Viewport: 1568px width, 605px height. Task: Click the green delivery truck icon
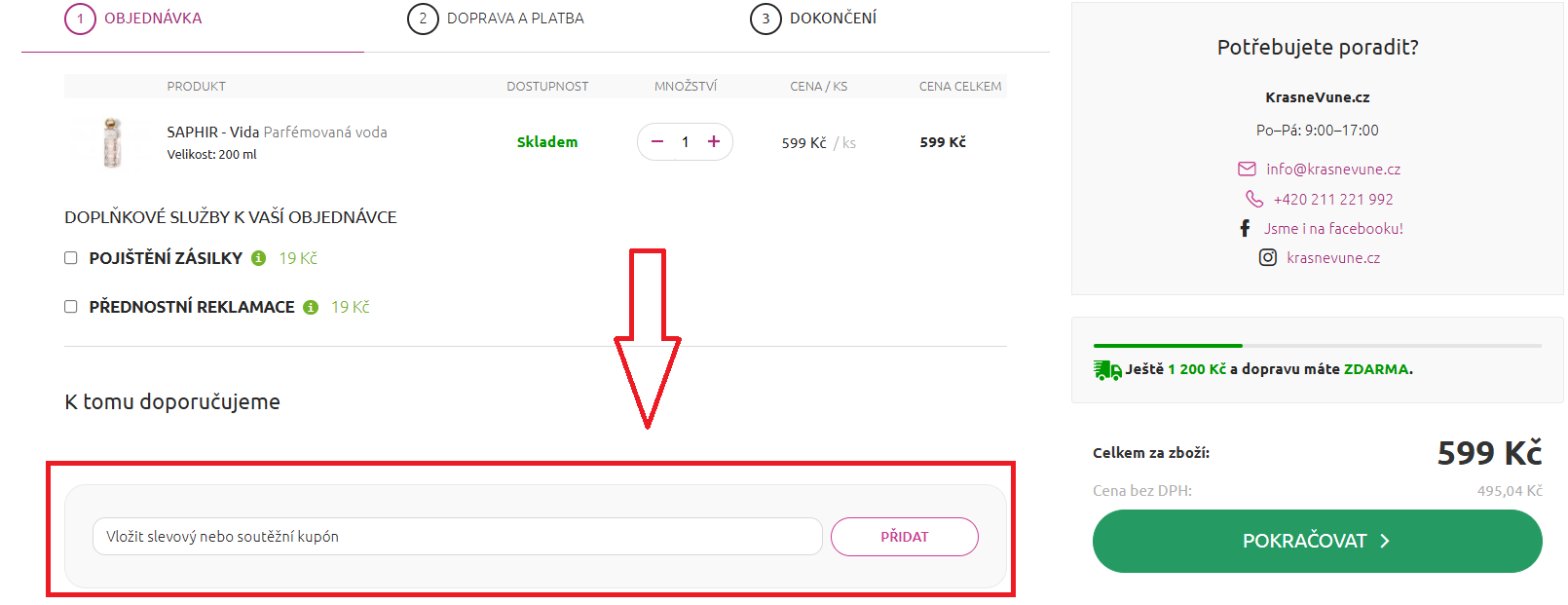pos(1107,370)
